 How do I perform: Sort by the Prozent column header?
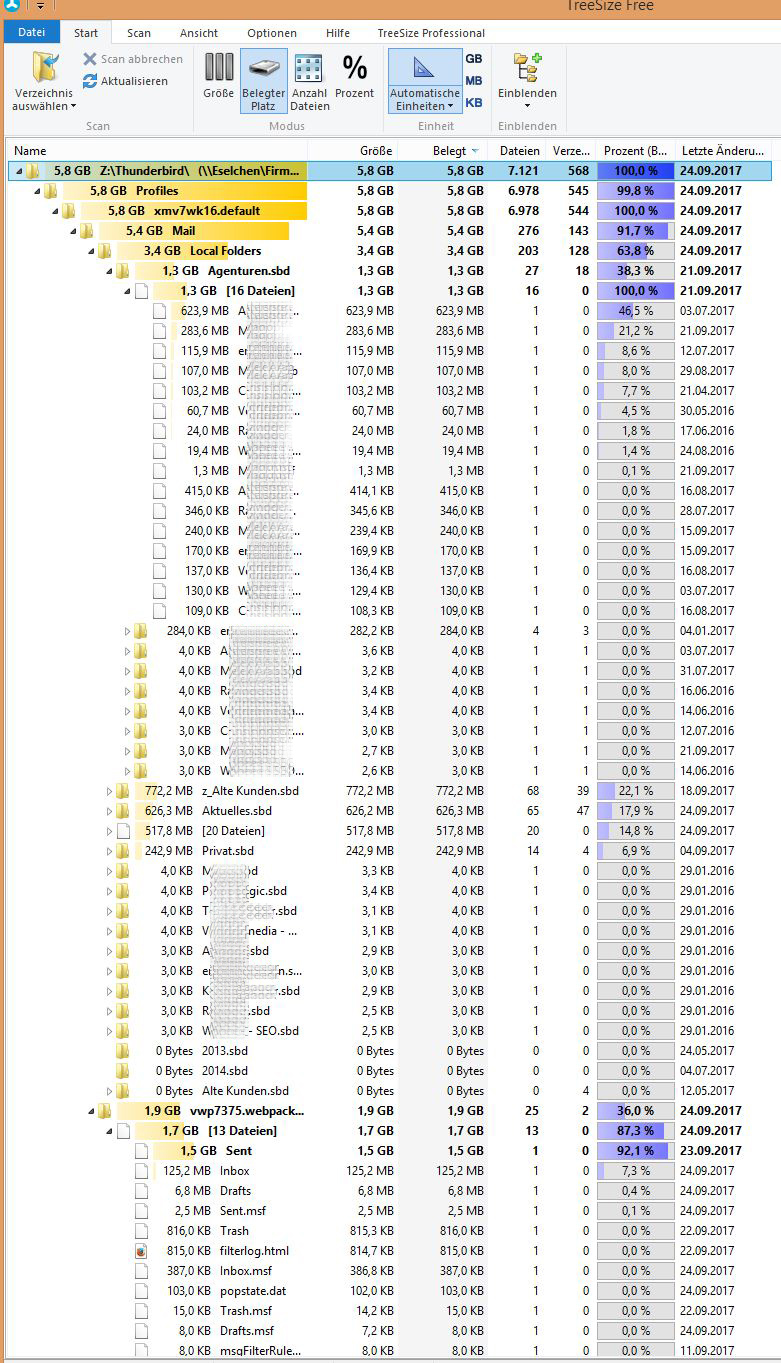point(636,150)
